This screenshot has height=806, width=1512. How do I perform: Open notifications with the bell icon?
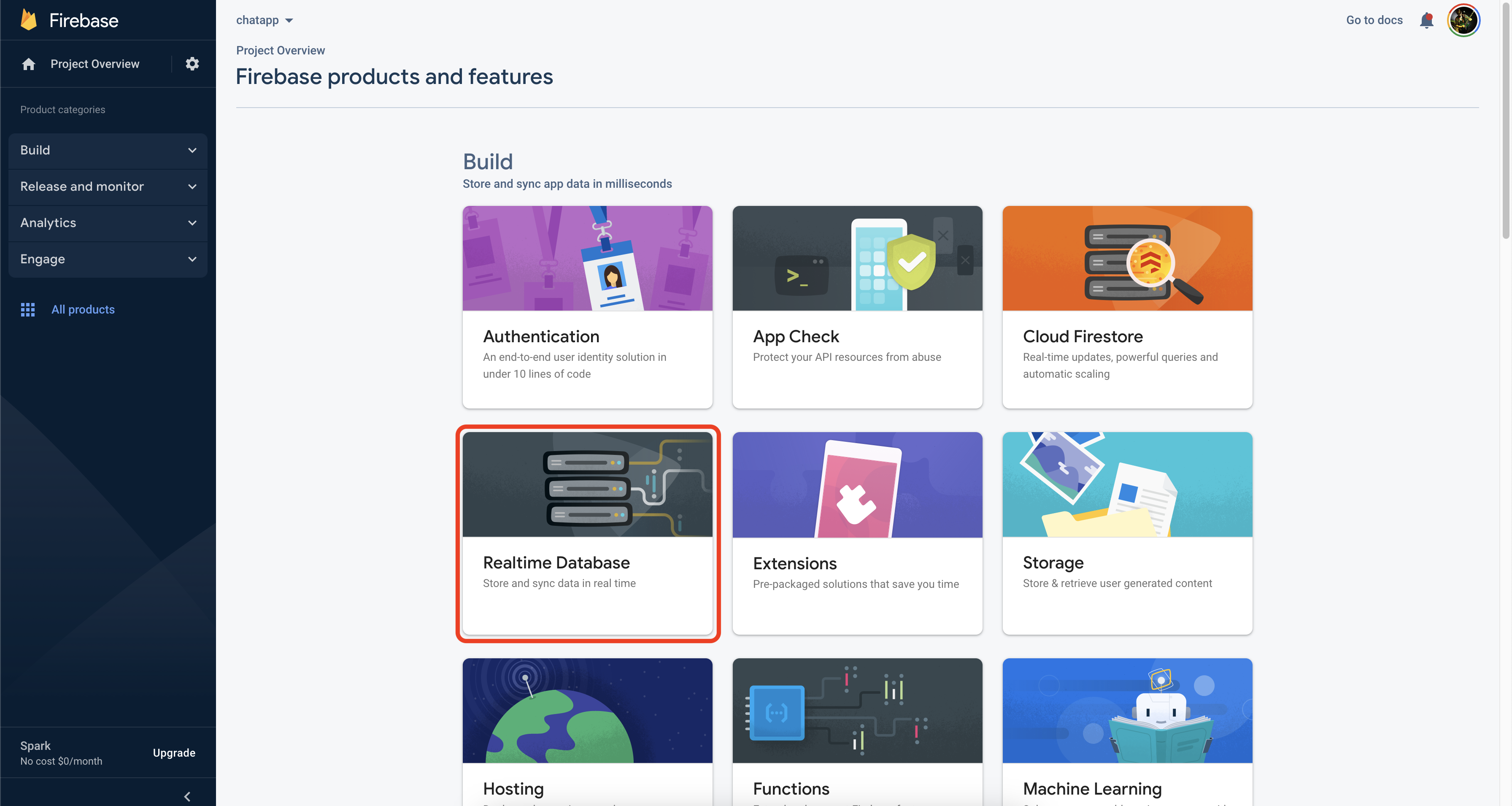(1426, 20)
